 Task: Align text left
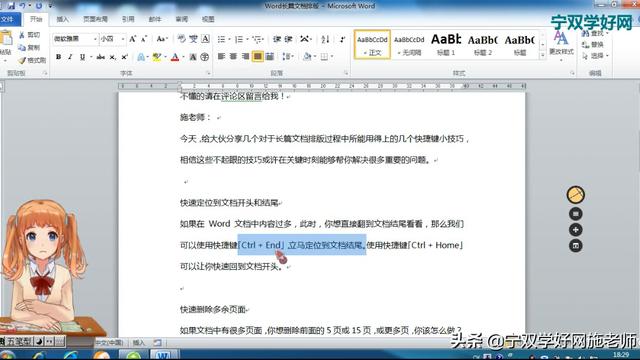pos(221,56)
